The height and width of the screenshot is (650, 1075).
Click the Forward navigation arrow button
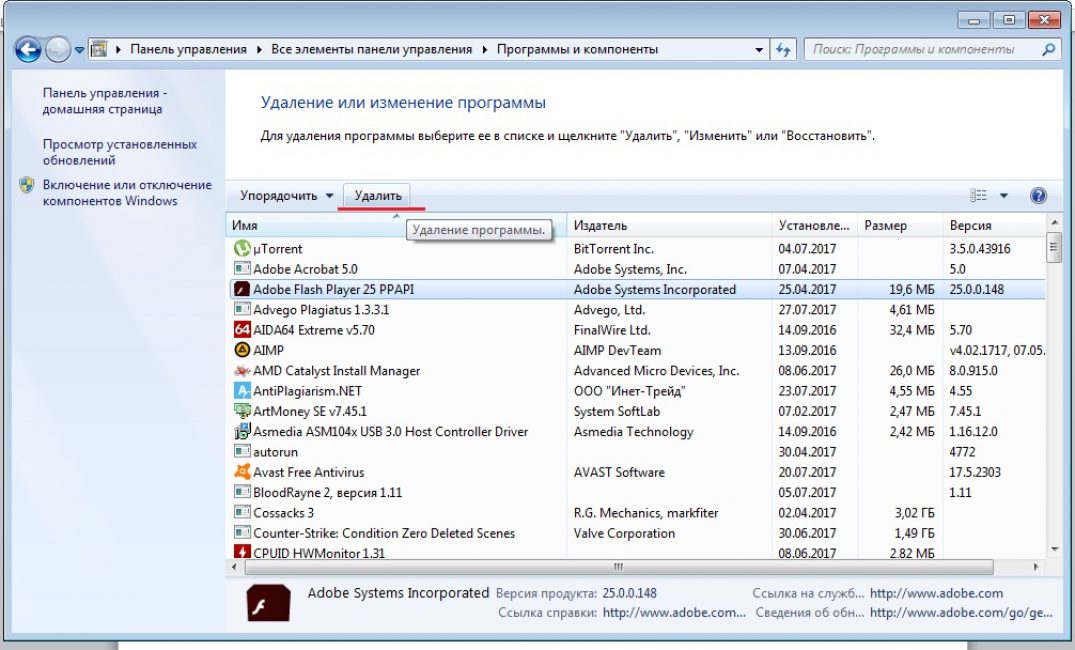(x=58, y=49)
